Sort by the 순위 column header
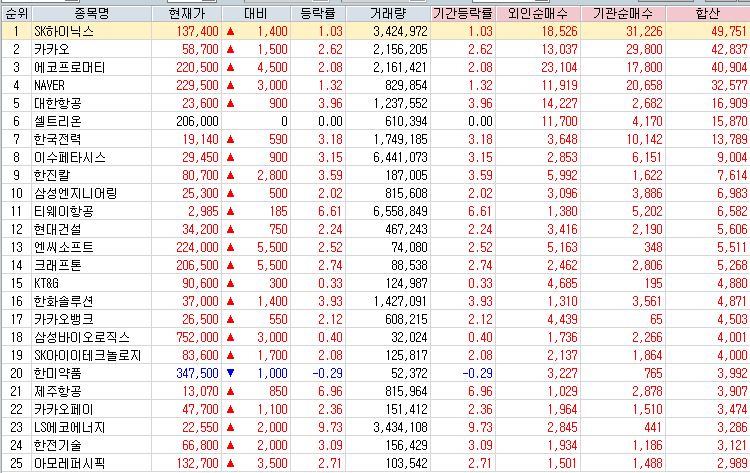Screen dimensions: 750x473 click(x=16, y=13)
